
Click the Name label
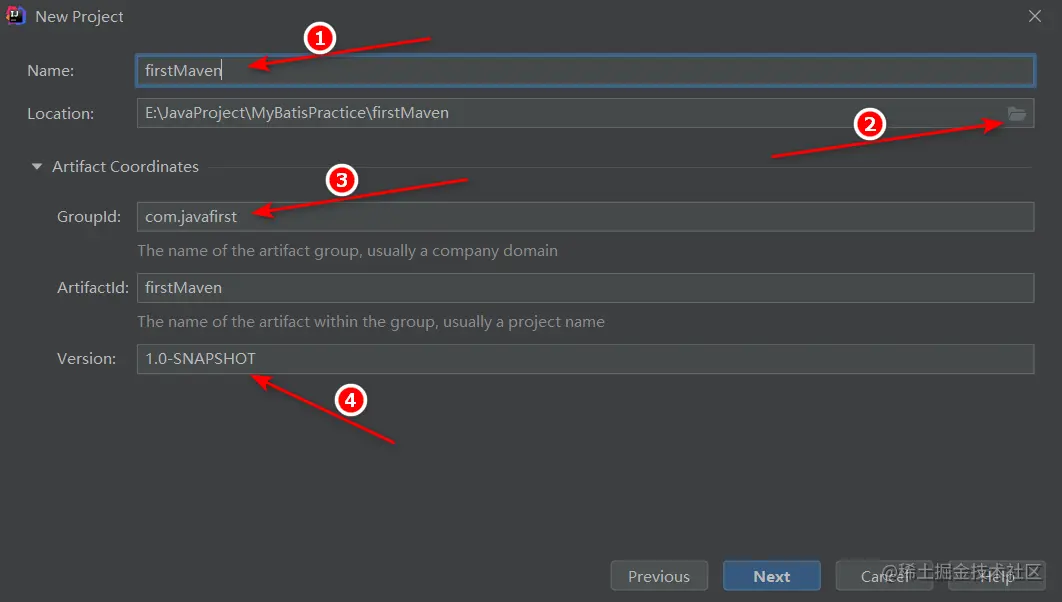tap(51, 70)
